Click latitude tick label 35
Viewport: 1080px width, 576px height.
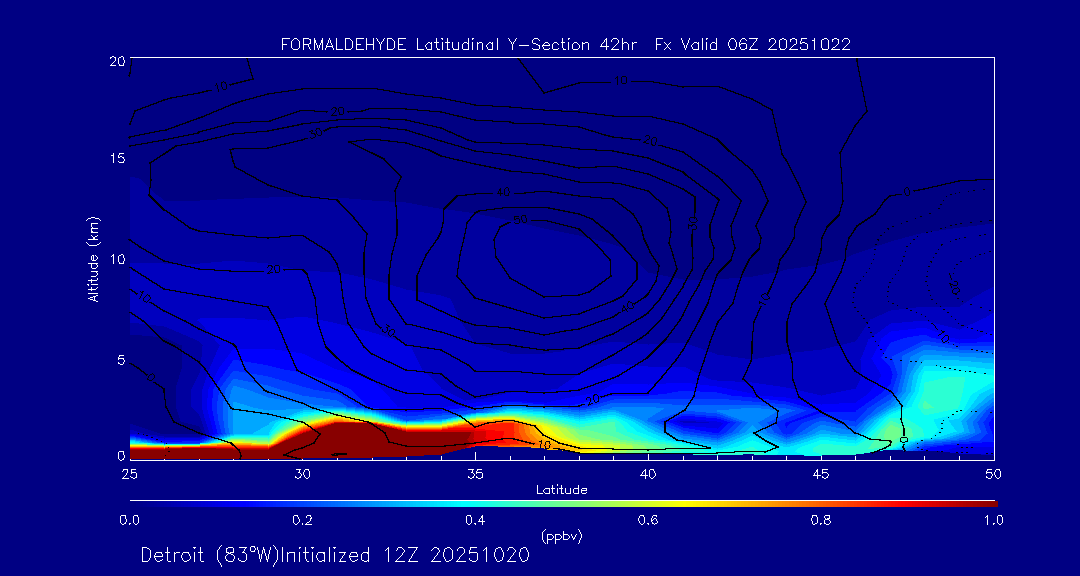coord(475,474)
